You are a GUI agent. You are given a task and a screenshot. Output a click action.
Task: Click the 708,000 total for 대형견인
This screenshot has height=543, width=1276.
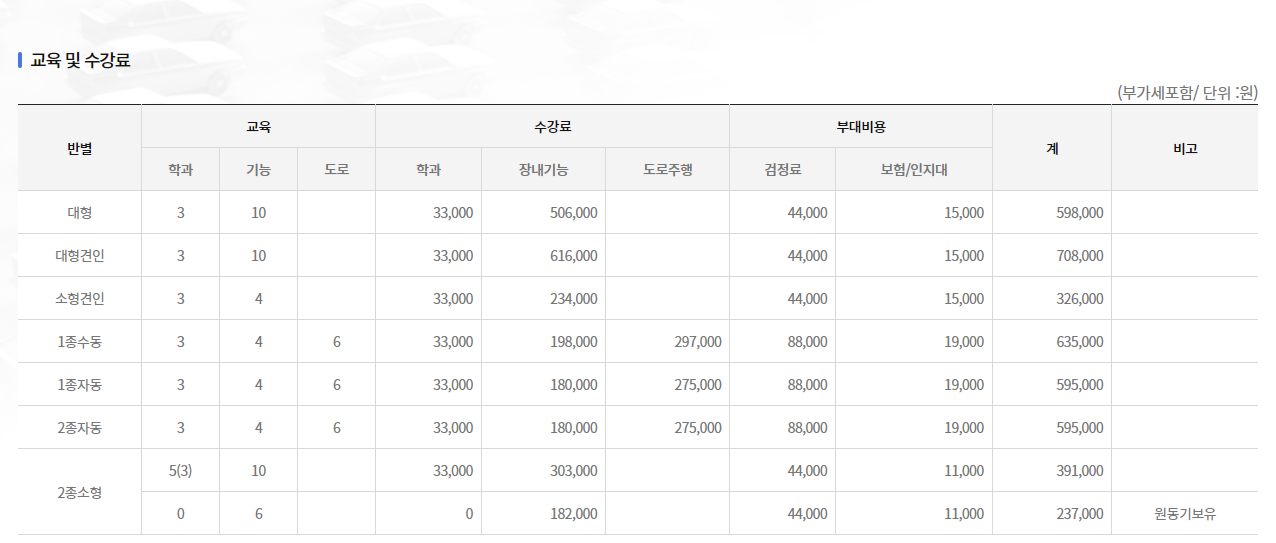coord(1080,256)
